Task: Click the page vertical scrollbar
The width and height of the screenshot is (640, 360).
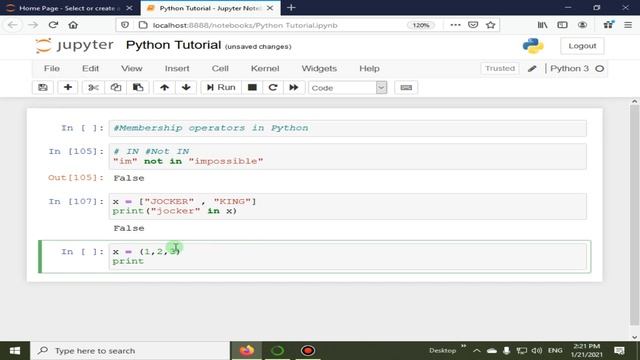Action: [634, 216]
